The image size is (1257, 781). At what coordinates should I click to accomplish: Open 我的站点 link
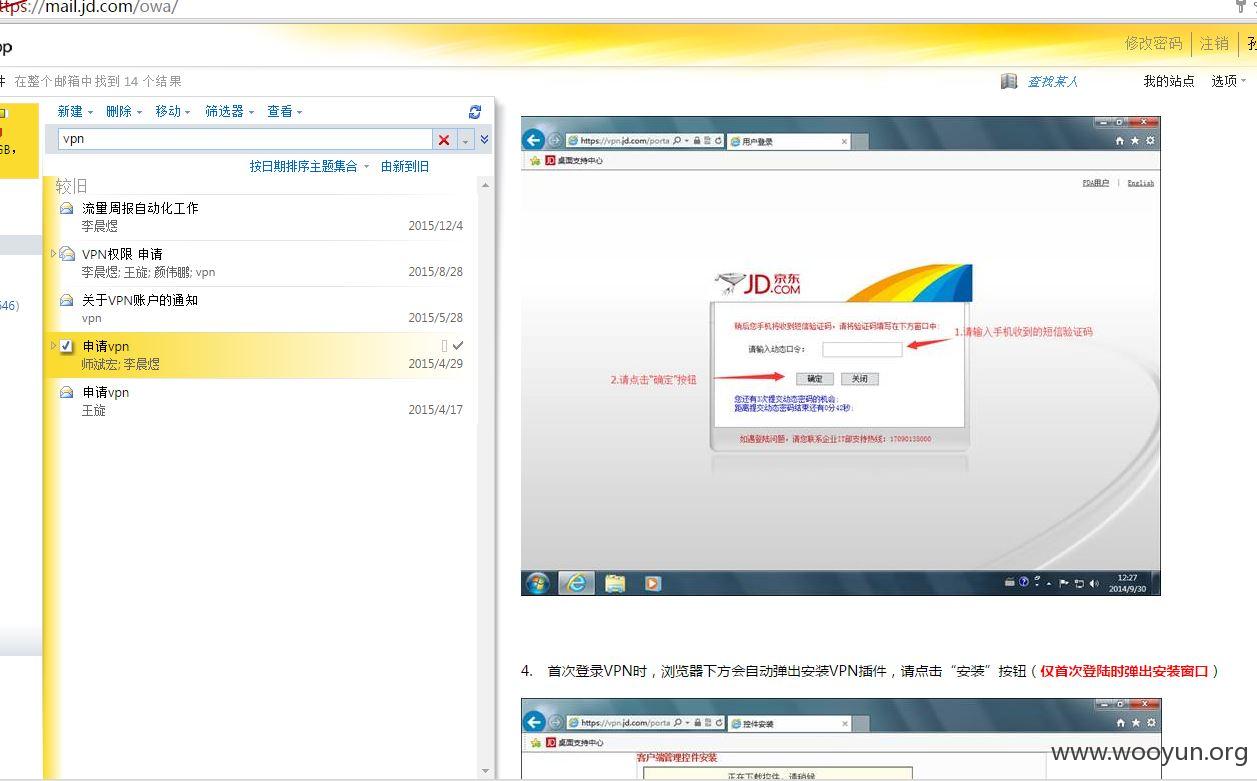1169,82
